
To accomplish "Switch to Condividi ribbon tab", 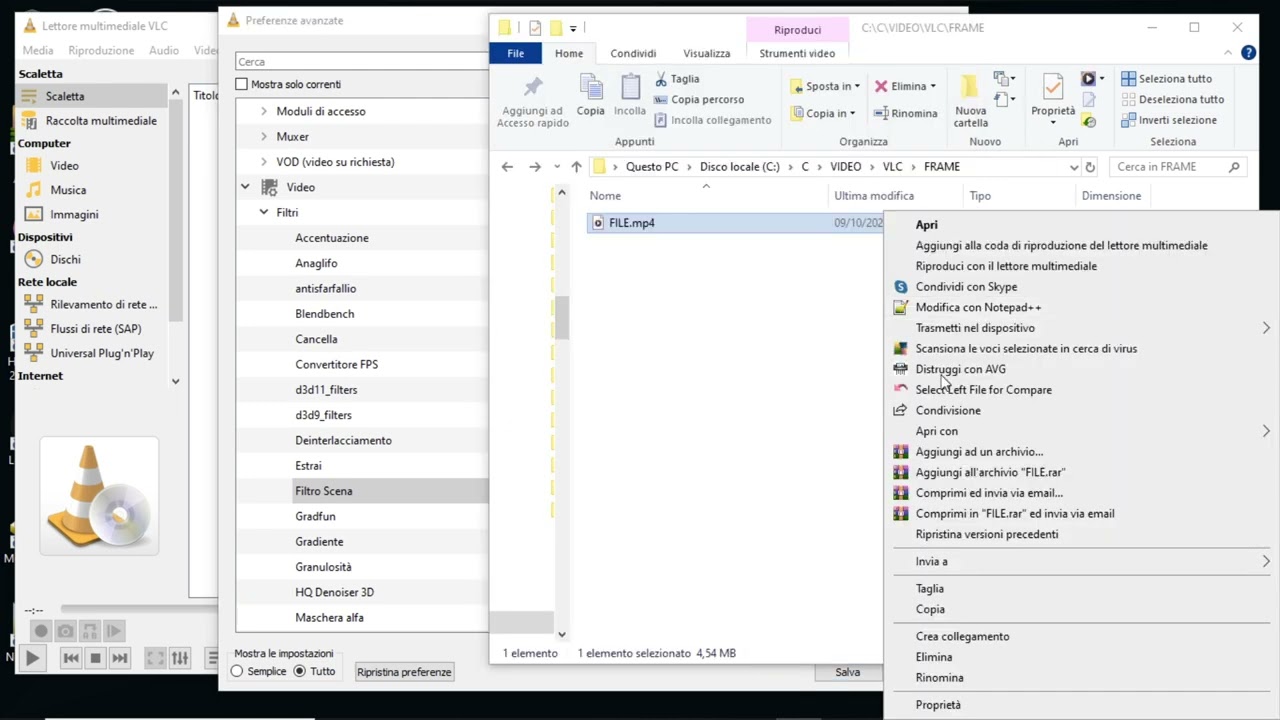I will pos(633,53).
